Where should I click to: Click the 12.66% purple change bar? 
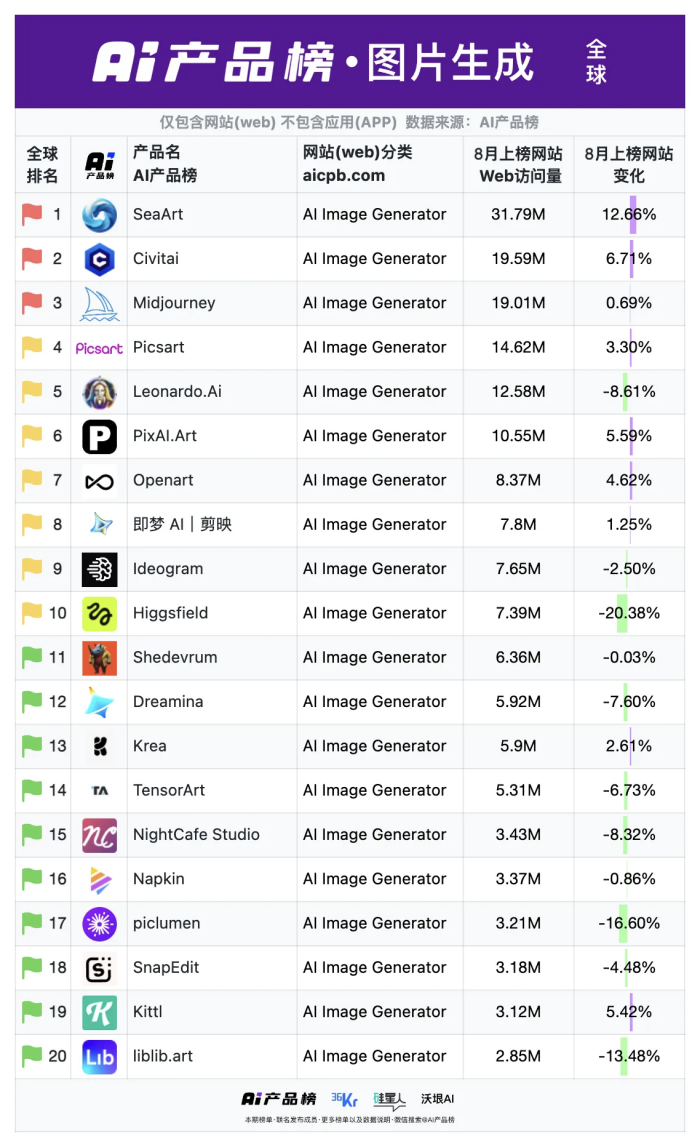(x=633, y=215)
